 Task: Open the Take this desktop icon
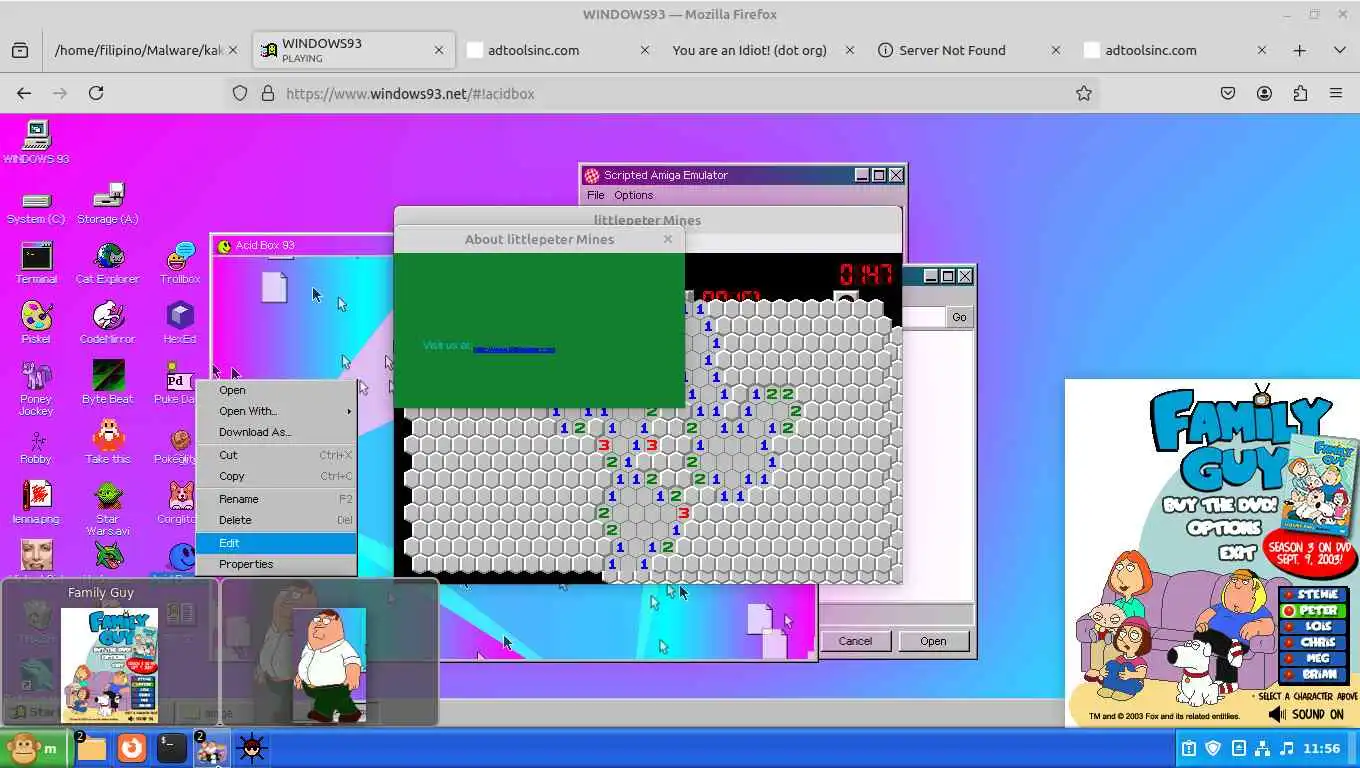tap(108, 443)
